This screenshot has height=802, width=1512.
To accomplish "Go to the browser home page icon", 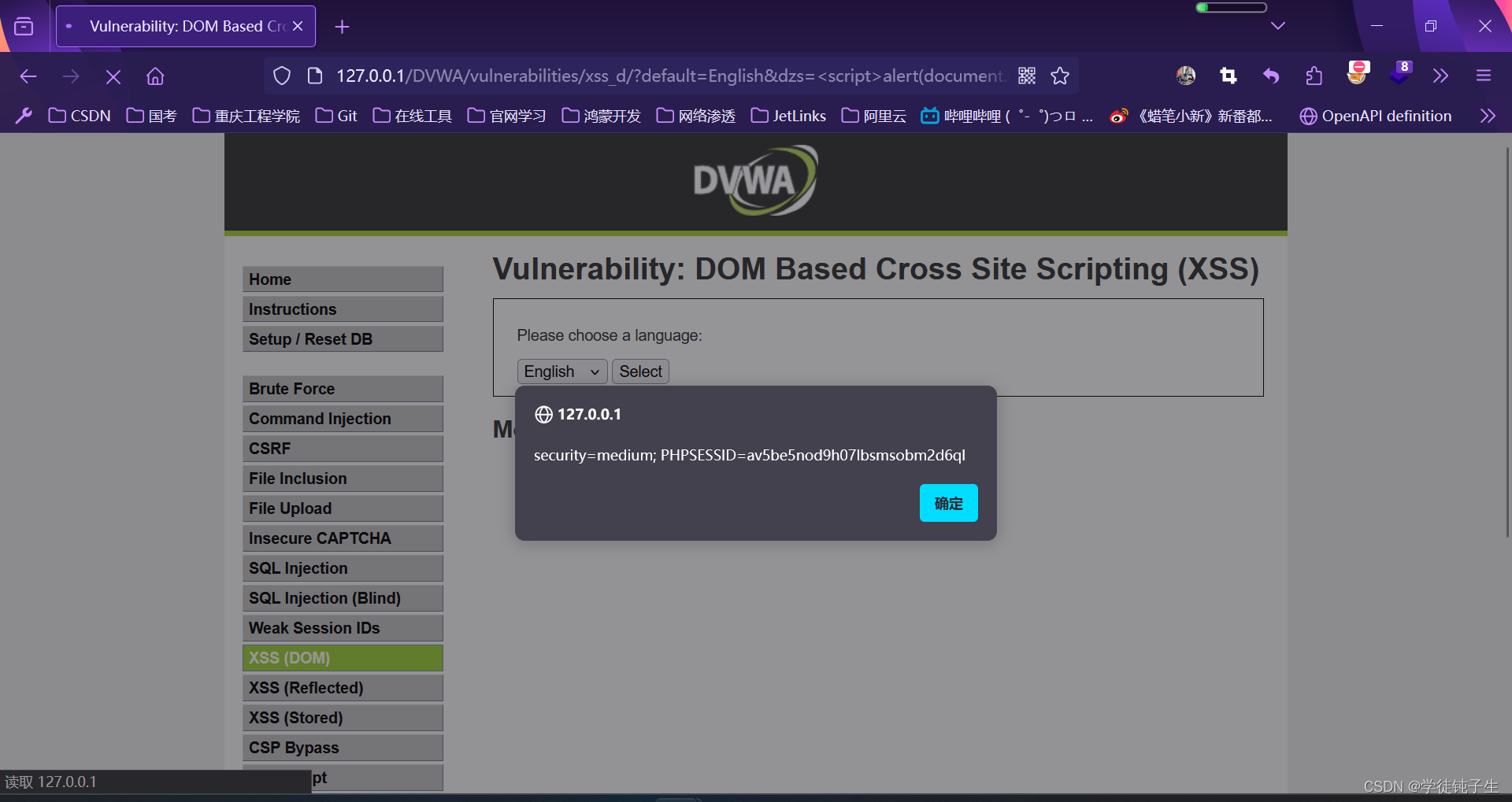I will (155, 76).
